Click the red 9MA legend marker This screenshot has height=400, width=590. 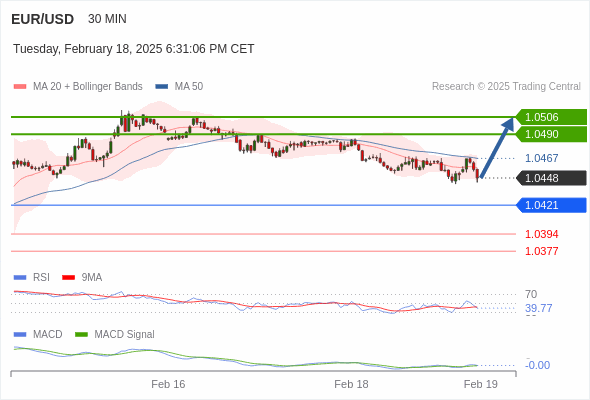coord(68,278)
